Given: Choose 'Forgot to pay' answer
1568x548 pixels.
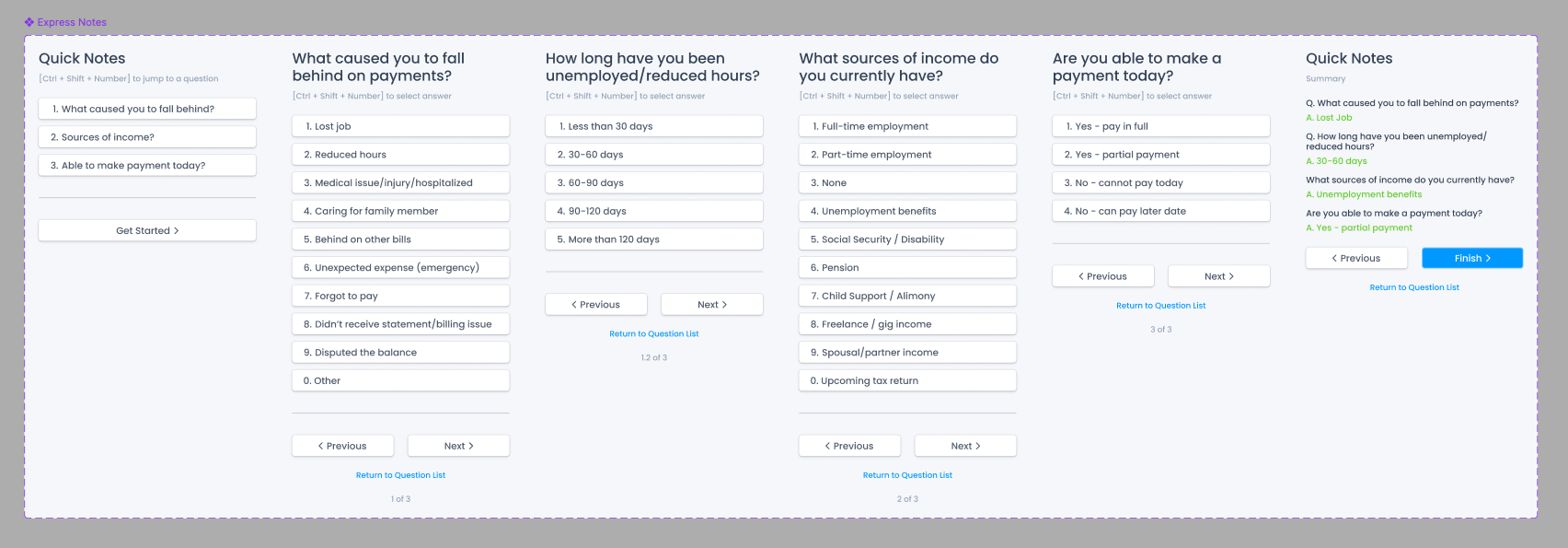Looking at the screenshot, I should pos(400,295).
